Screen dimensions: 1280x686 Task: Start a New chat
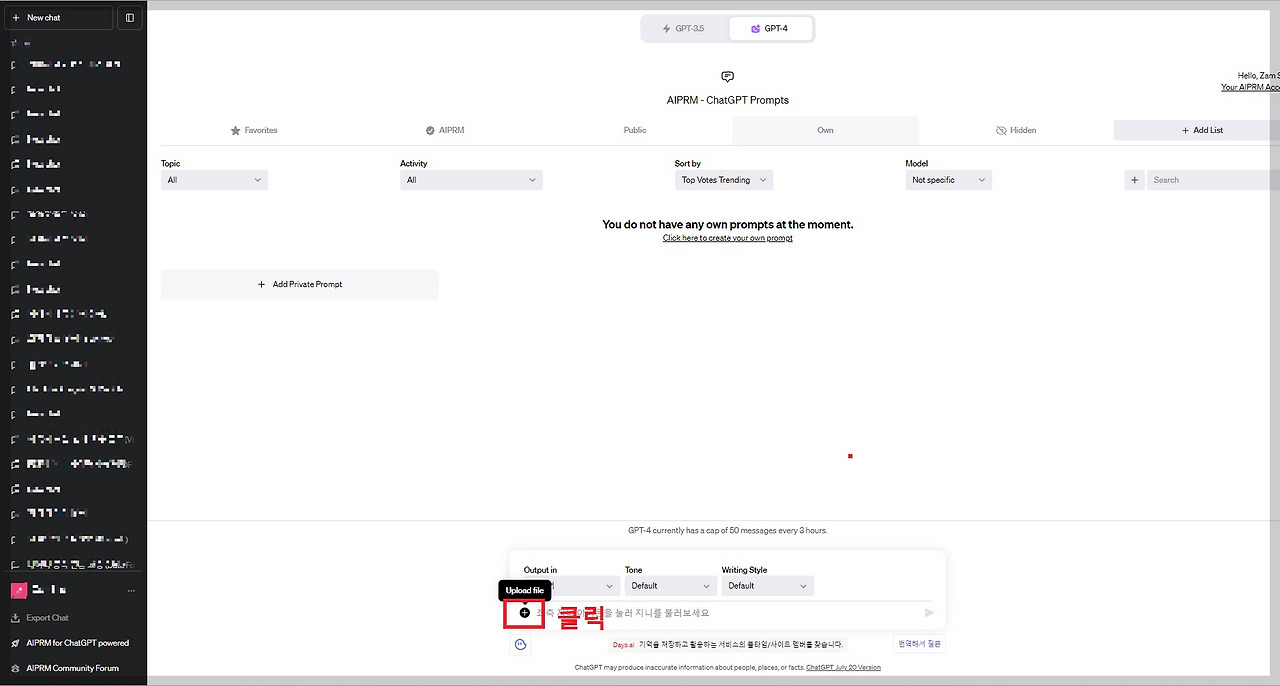(x=59, y=17)
